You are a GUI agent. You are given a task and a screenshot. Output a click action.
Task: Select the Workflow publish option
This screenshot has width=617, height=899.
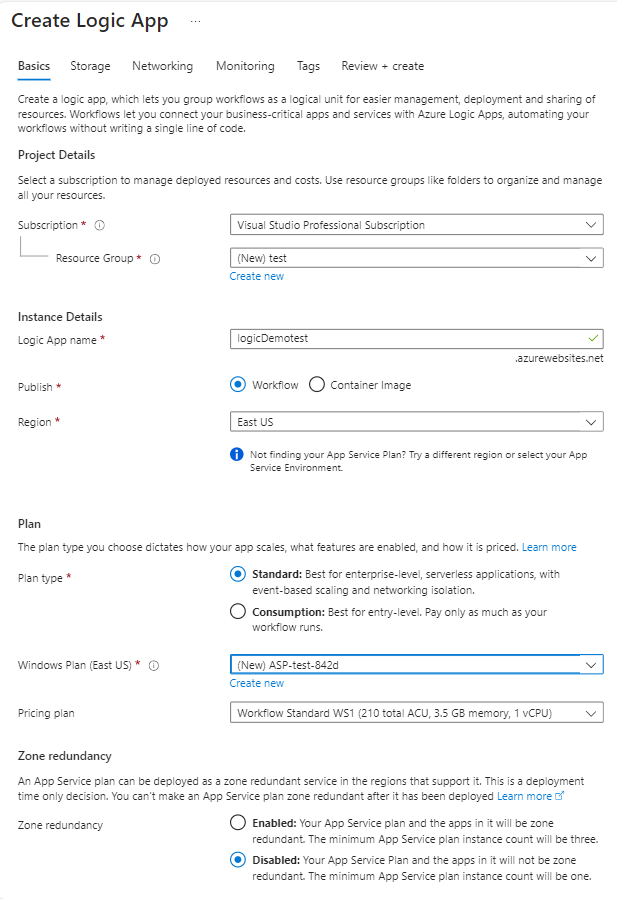coord(238,385)
